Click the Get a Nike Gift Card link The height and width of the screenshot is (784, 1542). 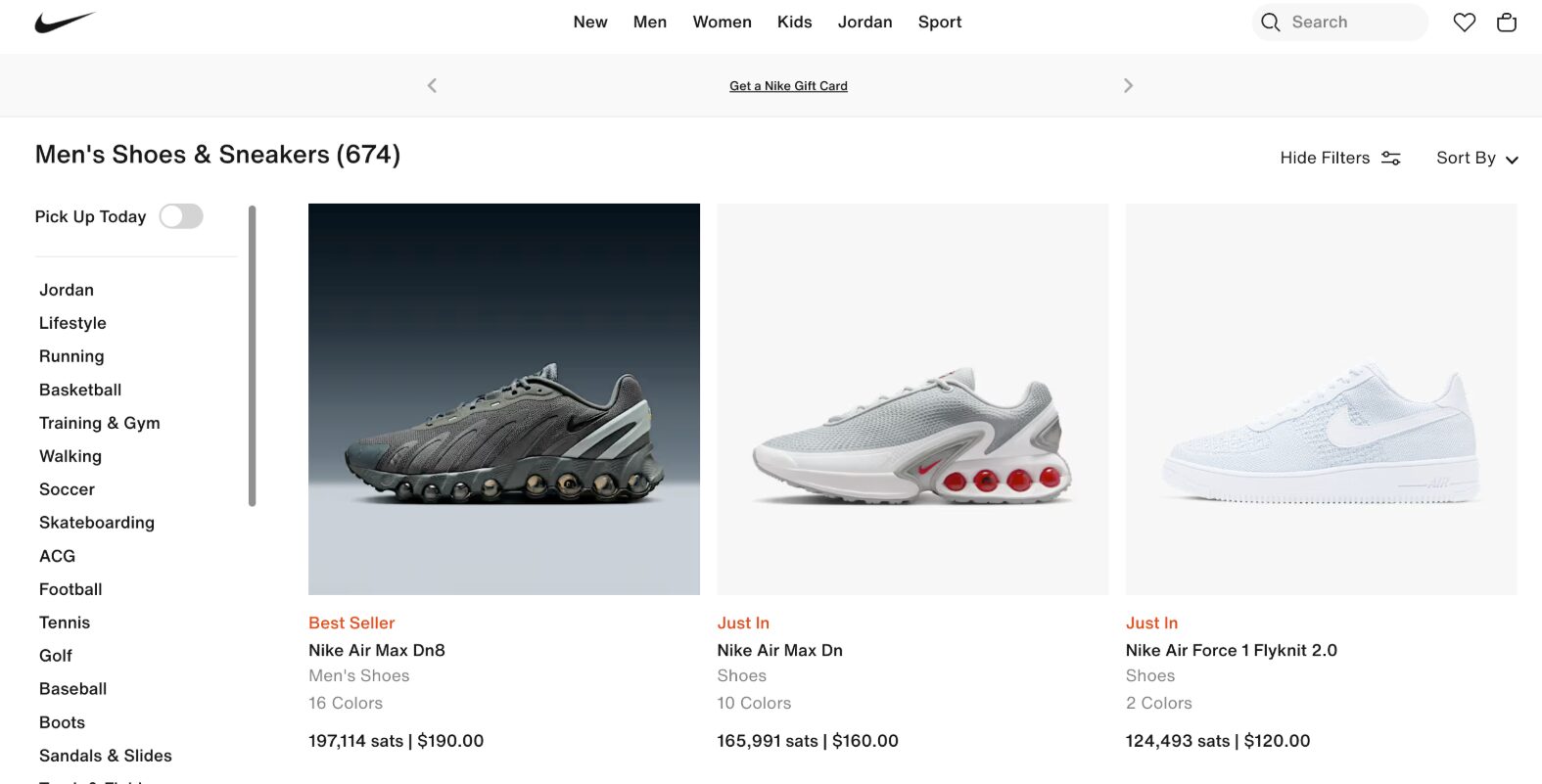788,86
